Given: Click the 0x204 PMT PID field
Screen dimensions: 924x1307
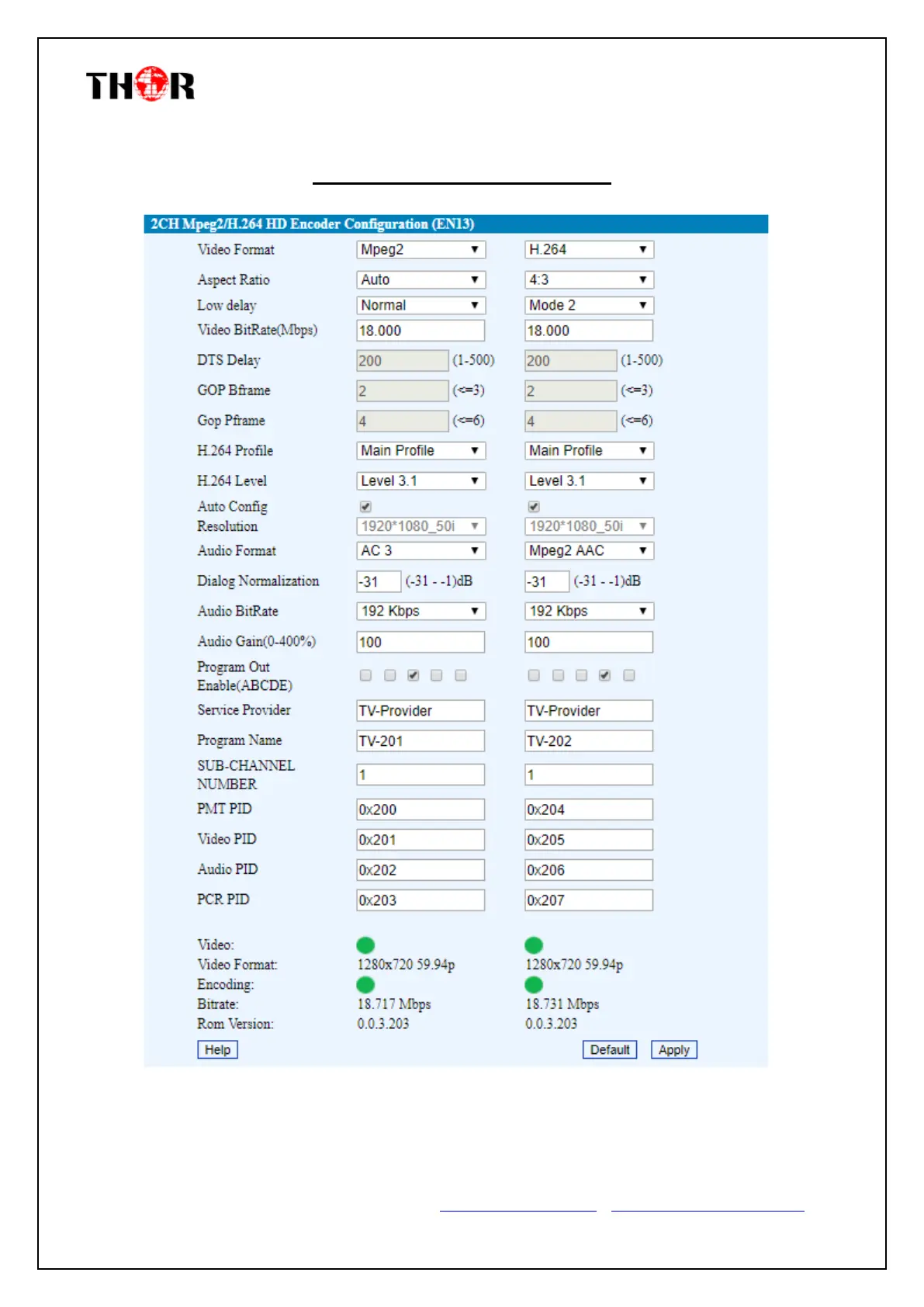Looking at the screenshot, I should [x=589, y=810].
